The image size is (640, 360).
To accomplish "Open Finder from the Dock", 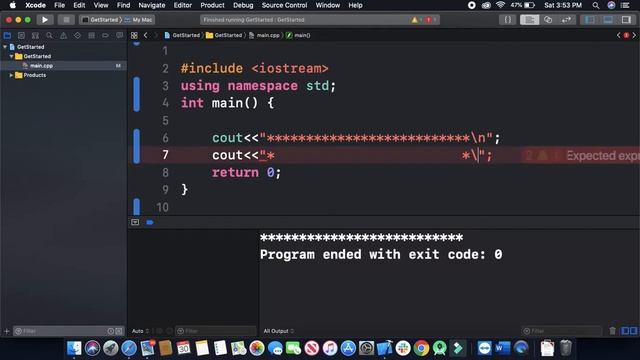I will [x=74, y=348].
